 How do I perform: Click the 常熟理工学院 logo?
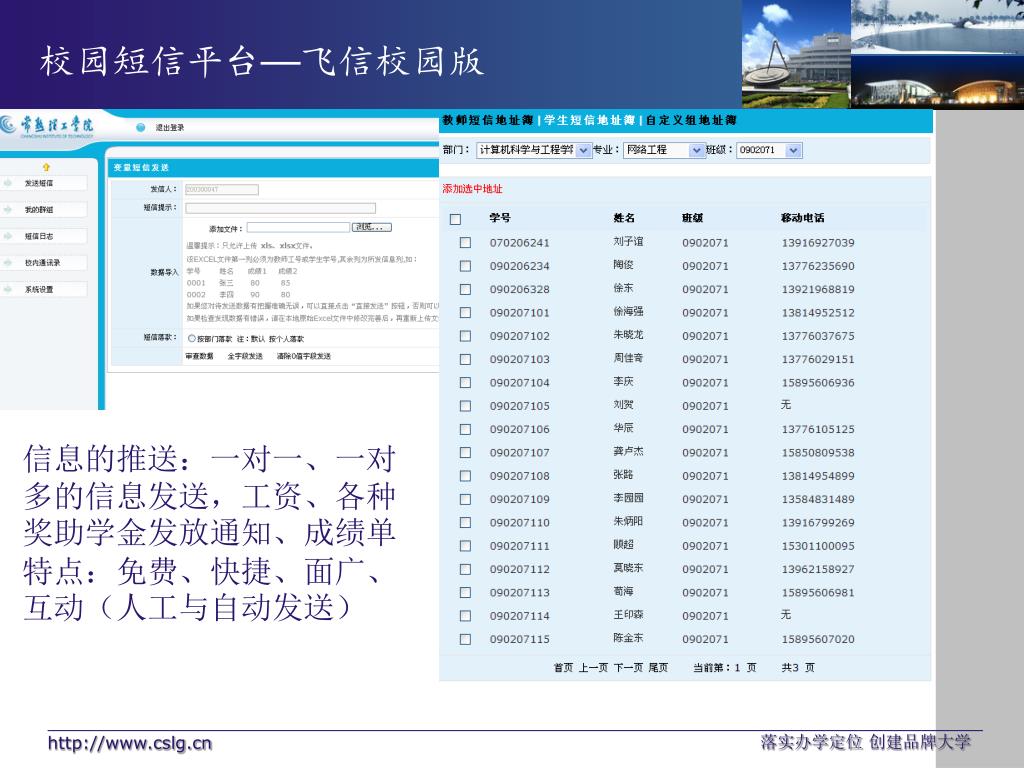pos(47,125)
